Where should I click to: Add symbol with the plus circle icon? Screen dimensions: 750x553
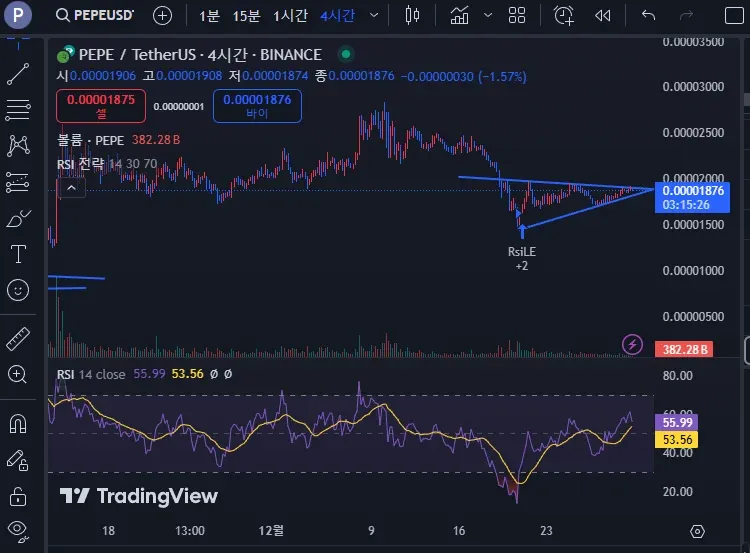162,16
